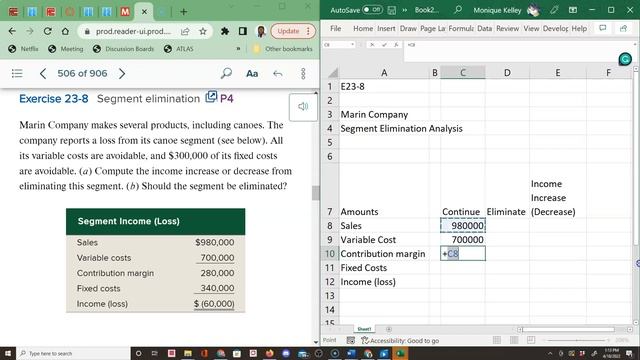This screenshot has width=640, height=360.
Task: Select the column E header
Action: (x=558, y=73)
